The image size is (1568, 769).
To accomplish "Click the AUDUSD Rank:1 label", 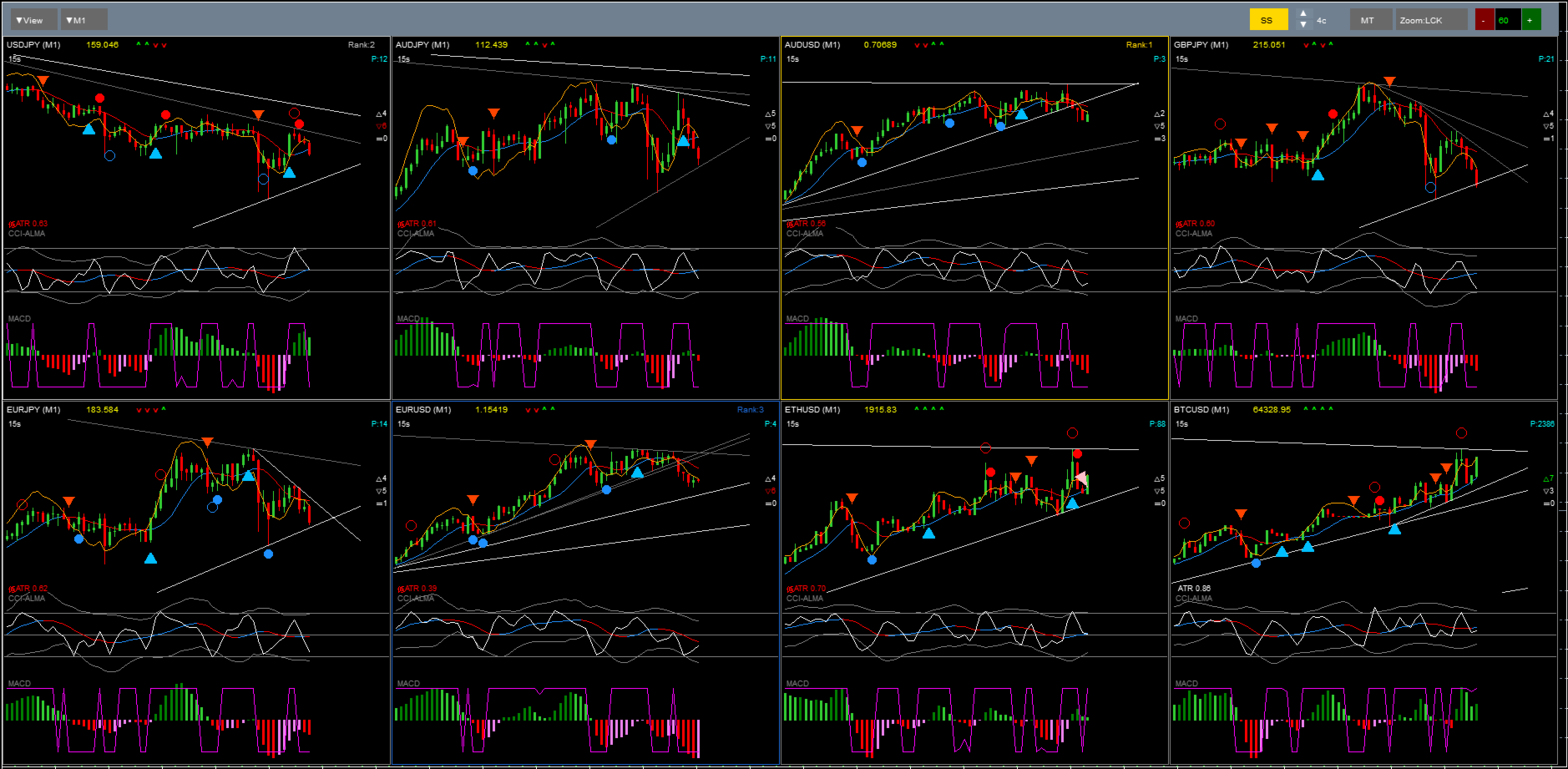I will click(x=1139, y=45).
